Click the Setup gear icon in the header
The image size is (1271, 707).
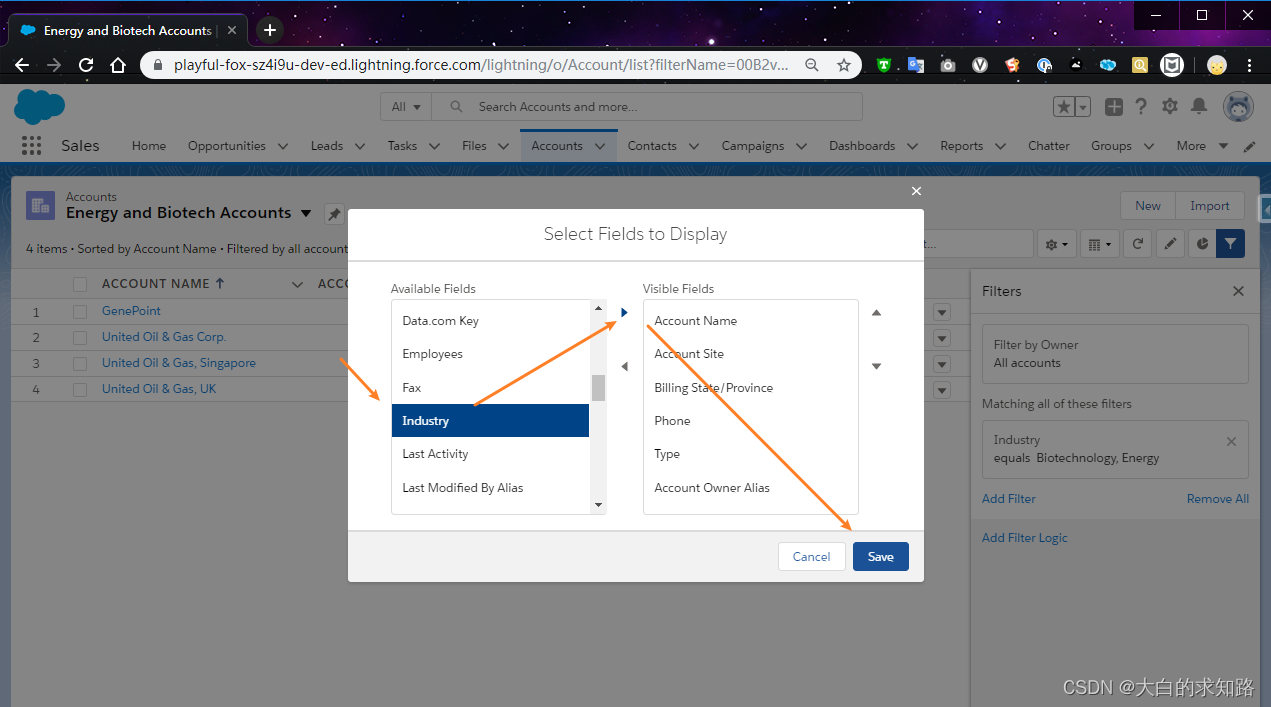pyautogui.click(x=1169, y=106)
